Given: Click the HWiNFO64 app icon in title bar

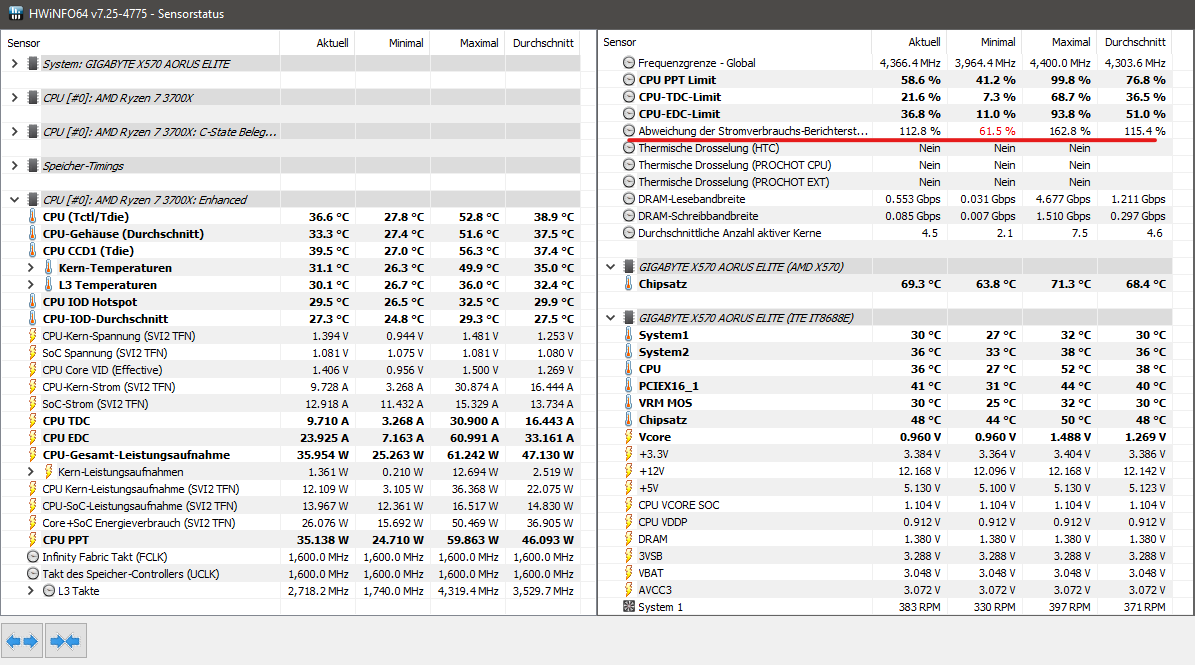Looking at the screenshot, I should (x=15, y=13).
